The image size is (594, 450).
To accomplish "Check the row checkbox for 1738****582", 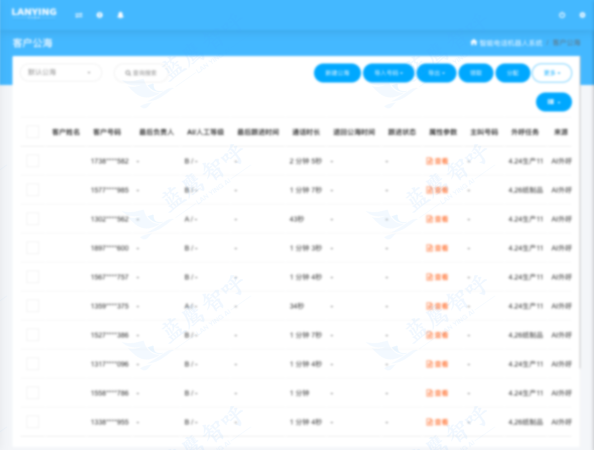I will click(33, 161).
